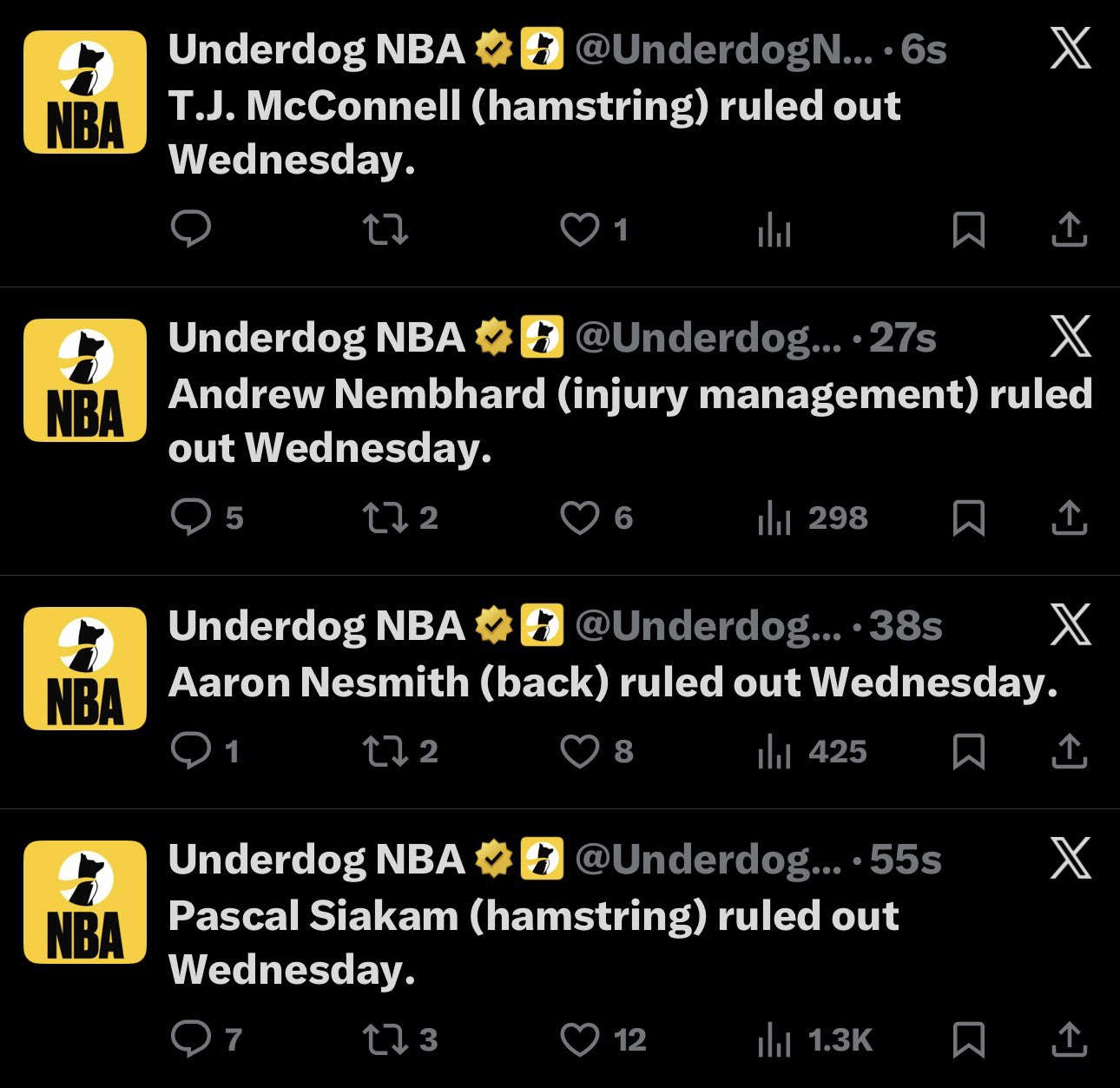Like the Andrew Nembhard tweet
1120x1088 pixels.
tap(579, 518)
